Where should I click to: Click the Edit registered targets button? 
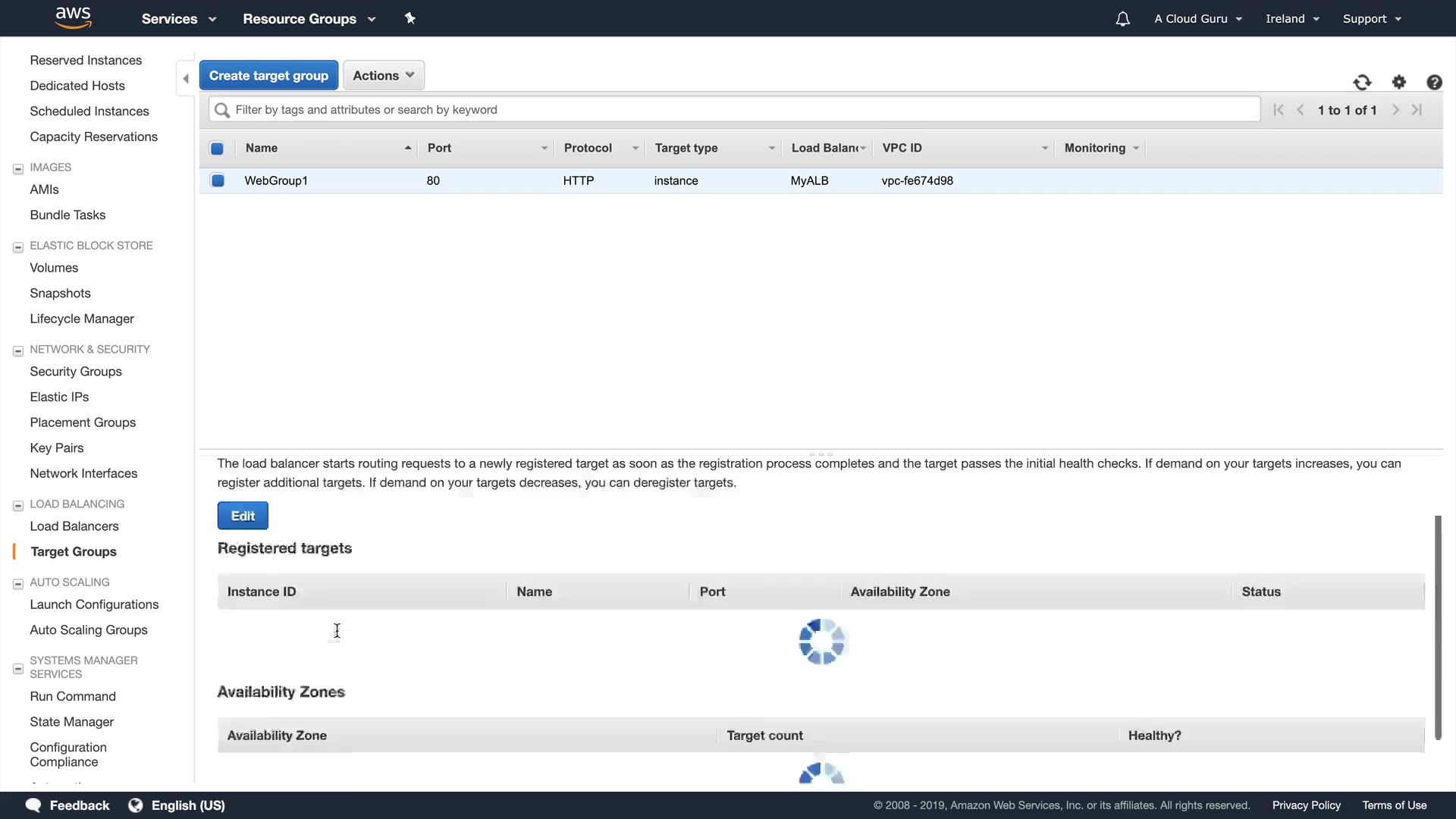click(243, 516)
